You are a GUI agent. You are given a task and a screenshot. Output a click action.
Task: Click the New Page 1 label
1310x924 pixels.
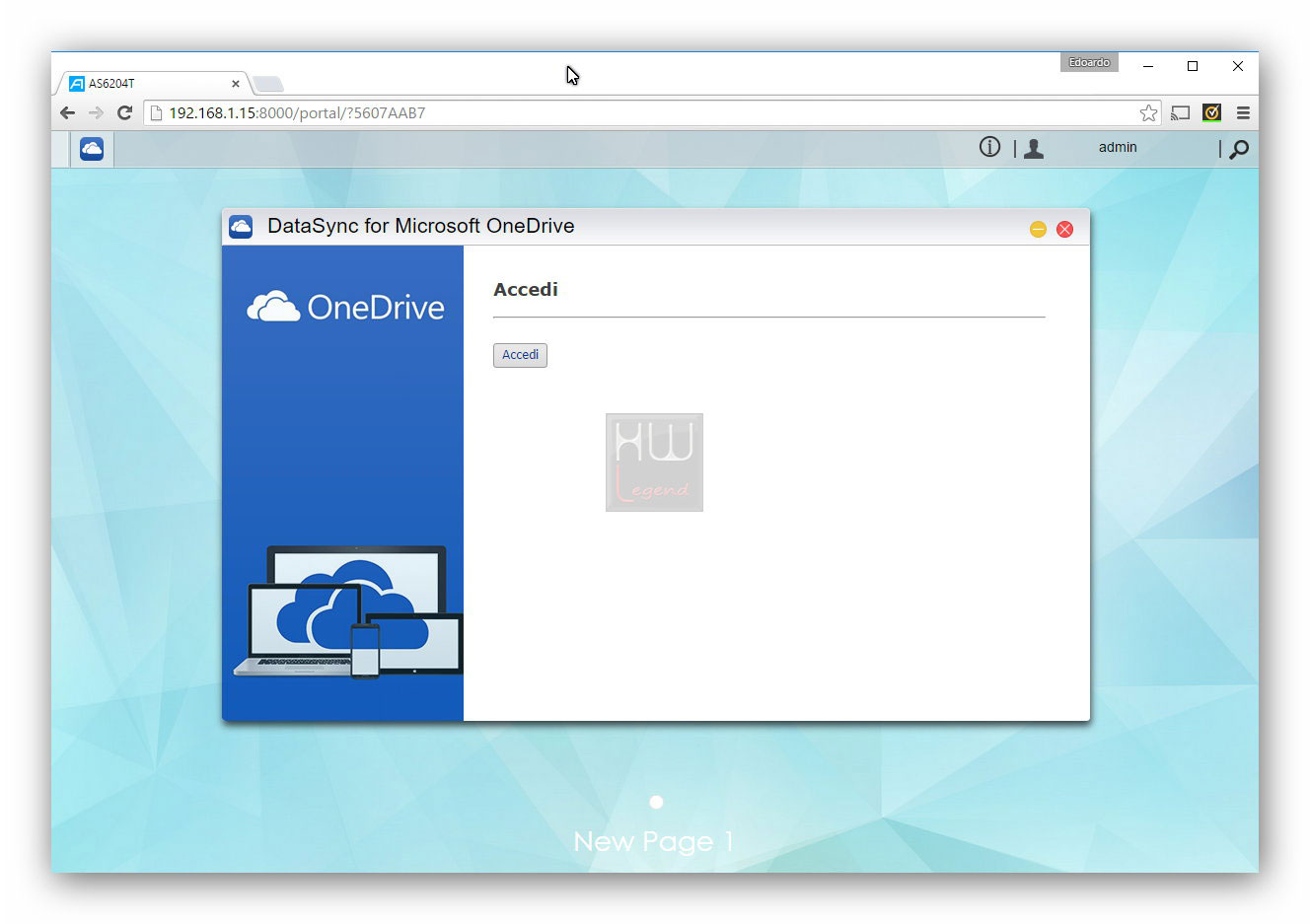tap(653, 841)
